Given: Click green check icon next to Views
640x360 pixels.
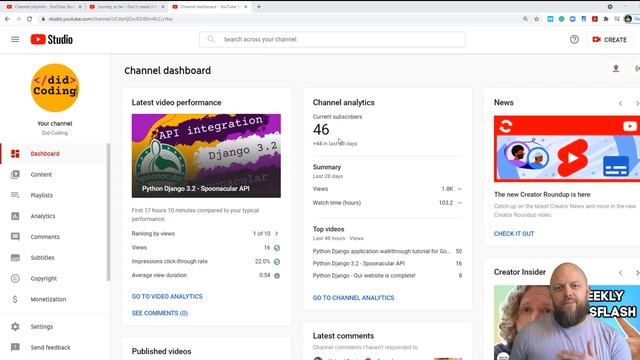Looking at the screenshot, I should [277, 248].
